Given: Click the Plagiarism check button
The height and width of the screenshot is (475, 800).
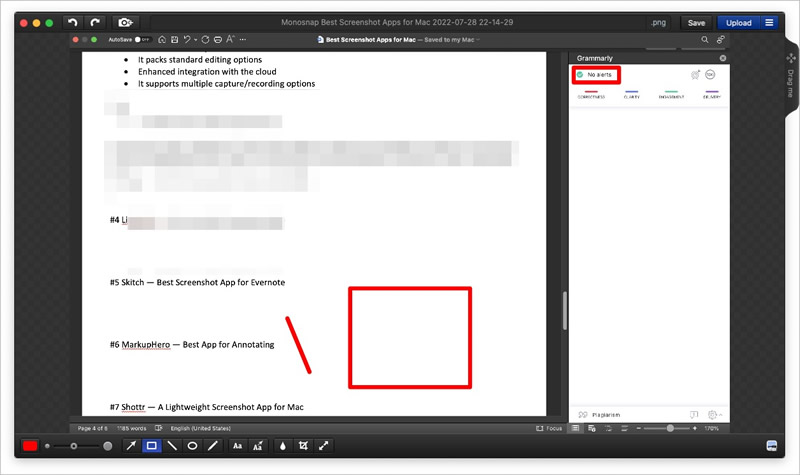Looking at the screenshot, I should point(599,415).
